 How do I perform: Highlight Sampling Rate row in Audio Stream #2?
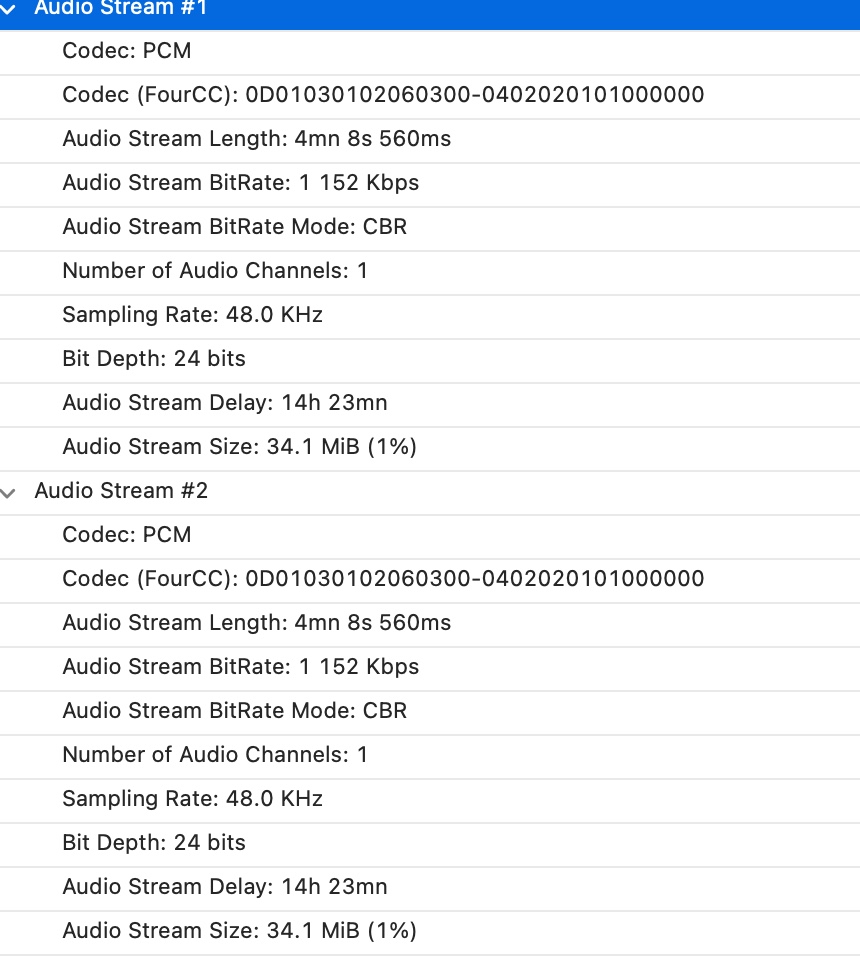pos(193,799)
